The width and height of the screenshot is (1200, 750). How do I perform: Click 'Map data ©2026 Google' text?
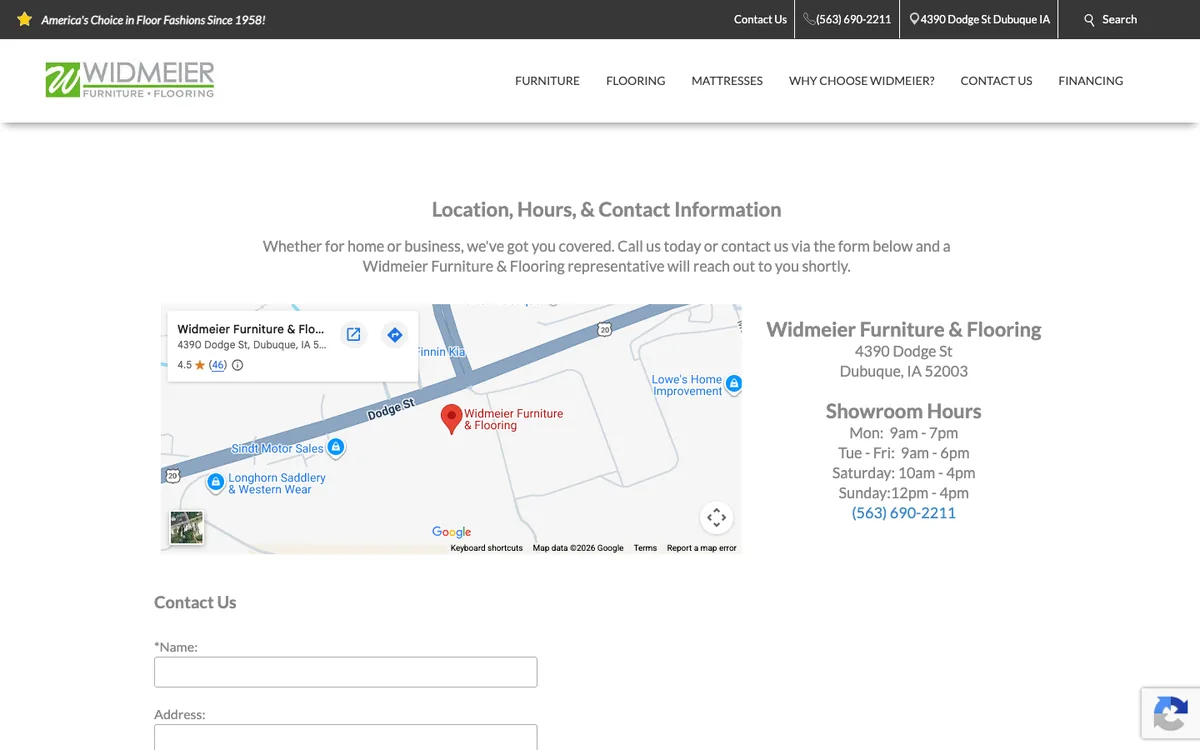point(578,548)
